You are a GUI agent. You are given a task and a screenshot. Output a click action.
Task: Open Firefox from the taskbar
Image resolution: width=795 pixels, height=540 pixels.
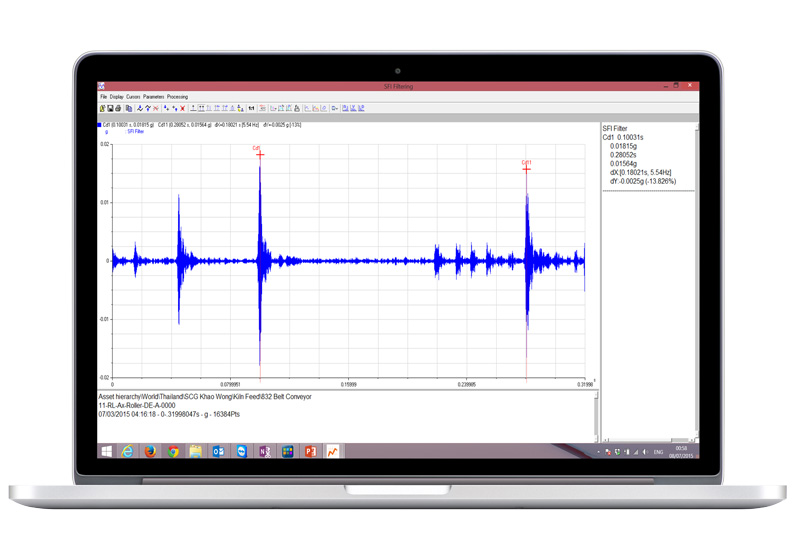pos(150,452)
